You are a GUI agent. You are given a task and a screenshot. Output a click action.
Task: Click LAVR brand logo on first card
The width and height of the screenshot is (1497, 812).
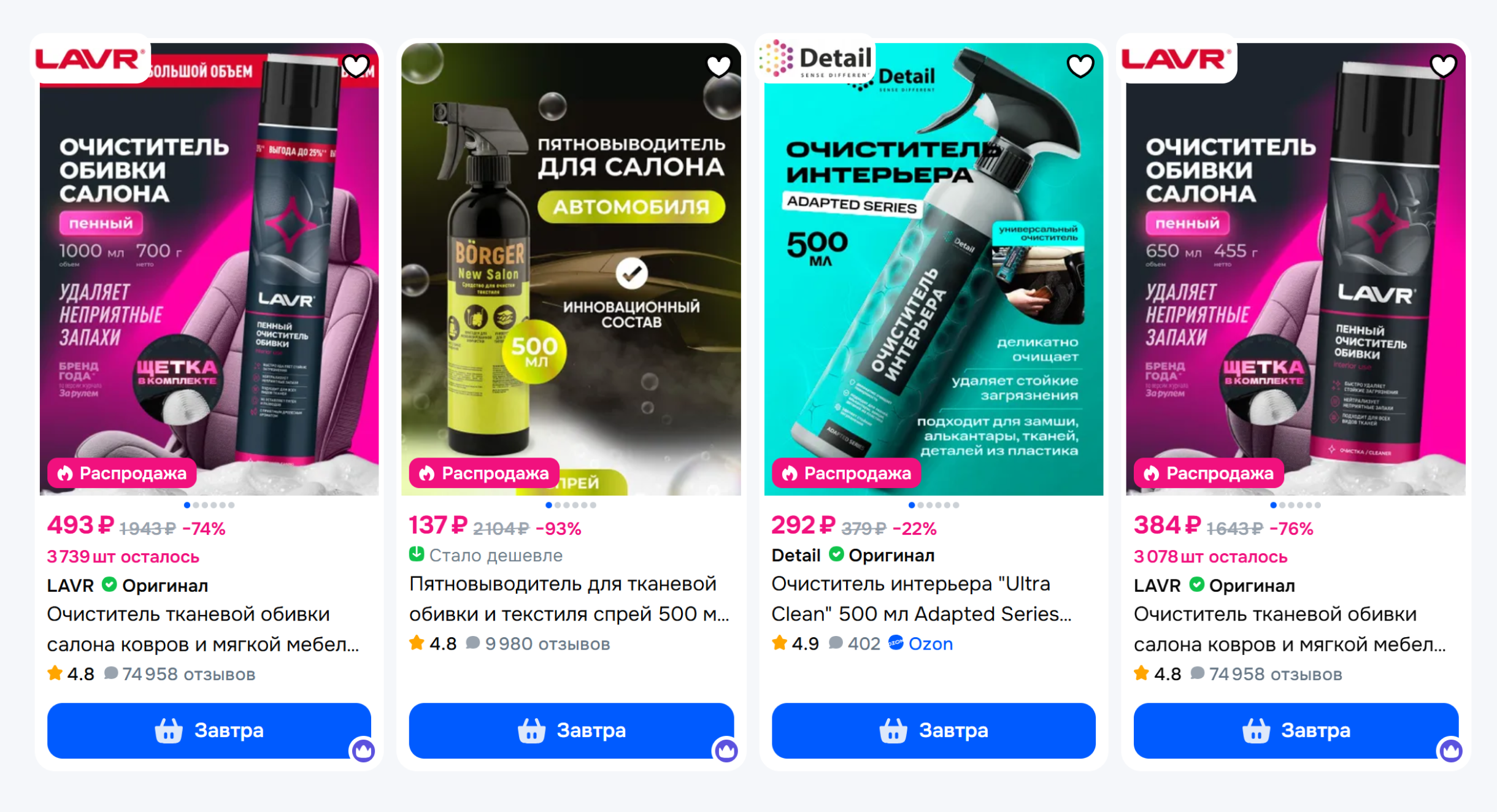90,59
